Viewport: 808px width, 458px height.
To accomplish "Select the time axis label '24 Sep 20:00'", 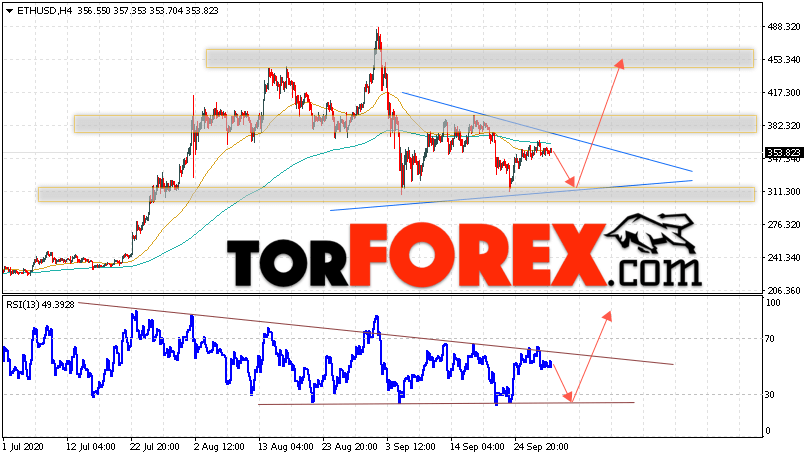I will [x=541, y=446].
